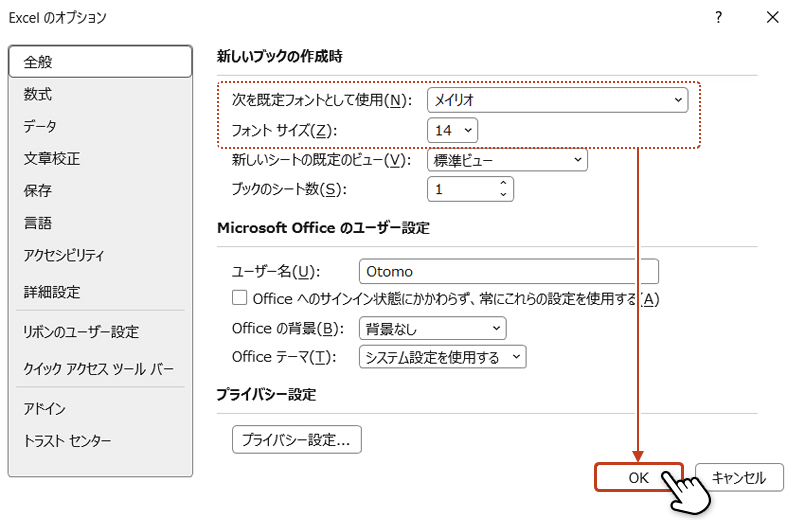Image resolution: width=800 pixels, height=520 pixels.
Task: Open リボンのユーザー設定
Action: coord(101,332)
